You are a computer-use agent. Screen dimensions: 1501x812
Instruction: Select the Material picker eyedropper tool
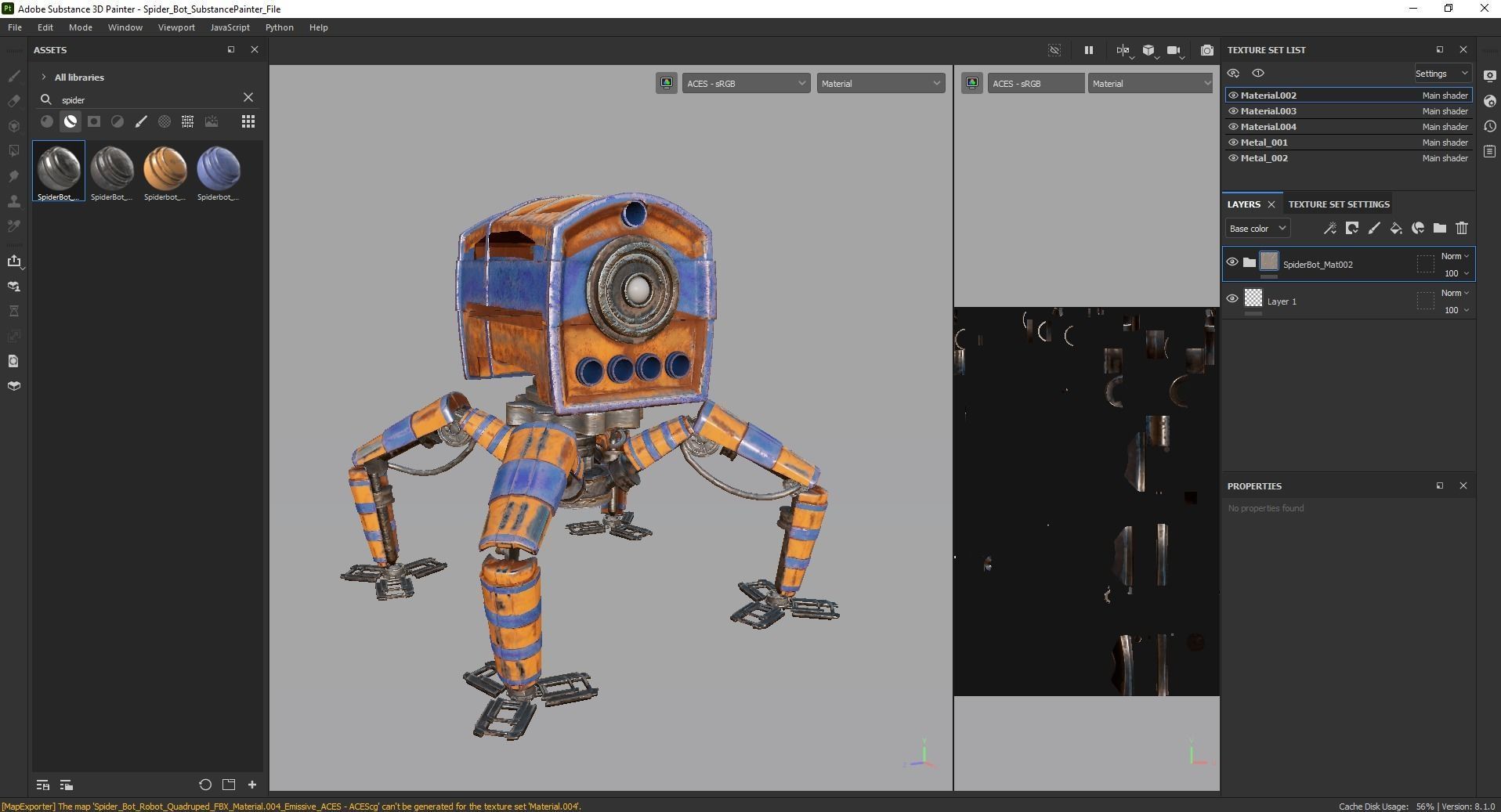(13, 226)
